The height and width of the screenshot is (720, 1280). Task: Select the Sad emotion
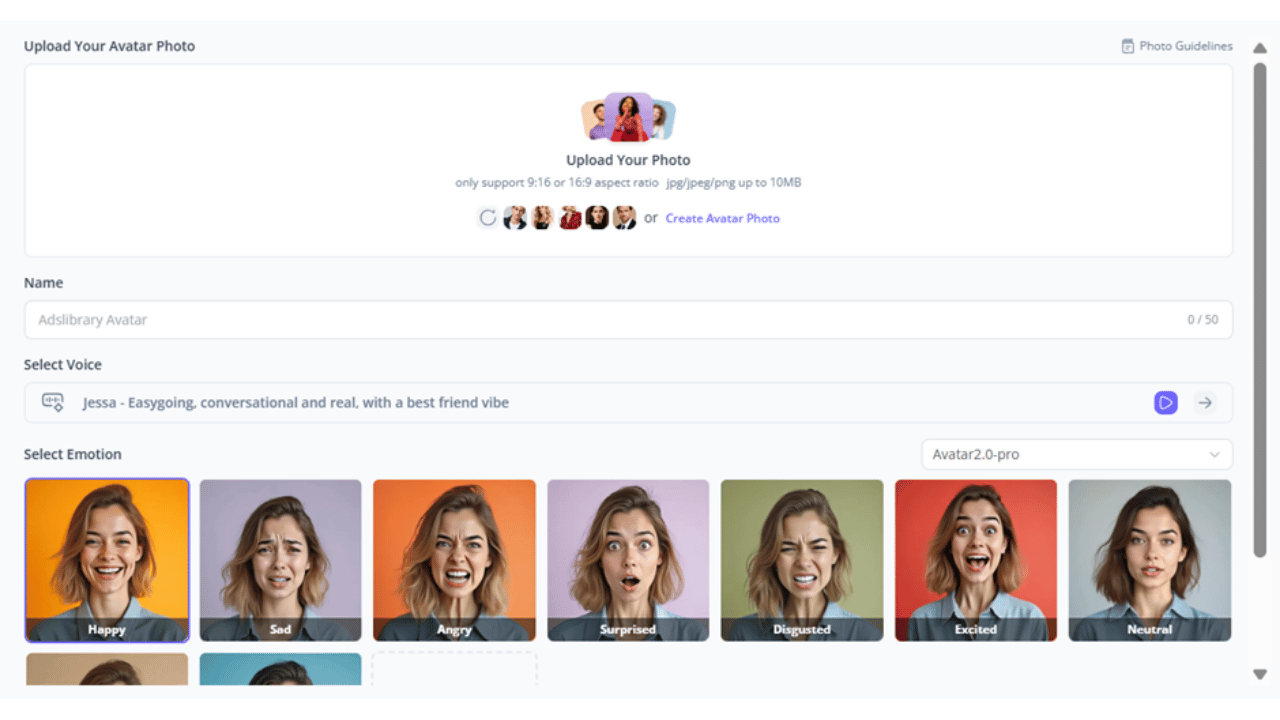click(280, 560)
